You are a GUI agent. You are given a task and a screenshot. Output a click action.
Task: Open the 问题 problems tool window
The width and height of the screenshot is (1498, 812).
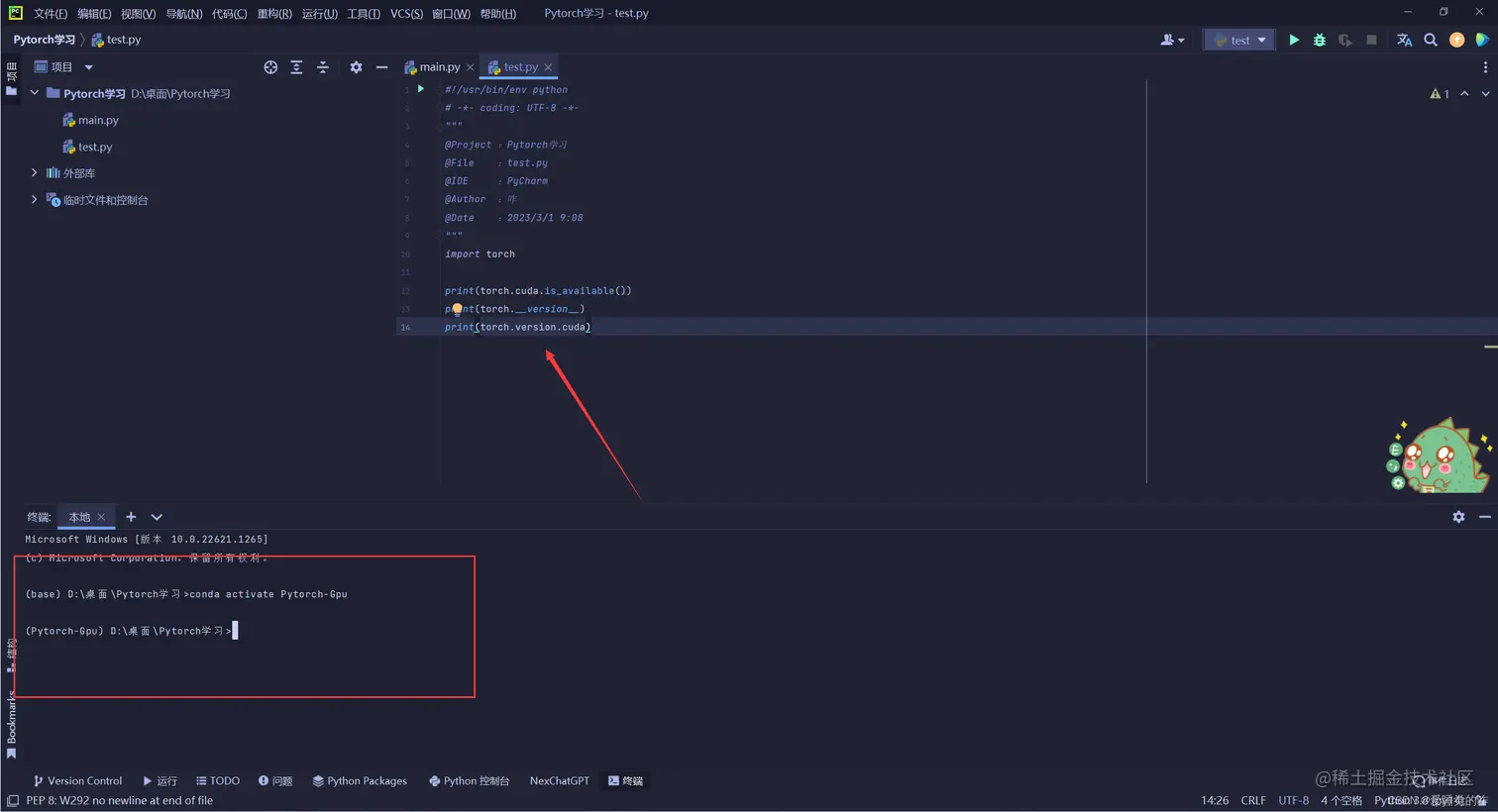[x=275, y=780]
